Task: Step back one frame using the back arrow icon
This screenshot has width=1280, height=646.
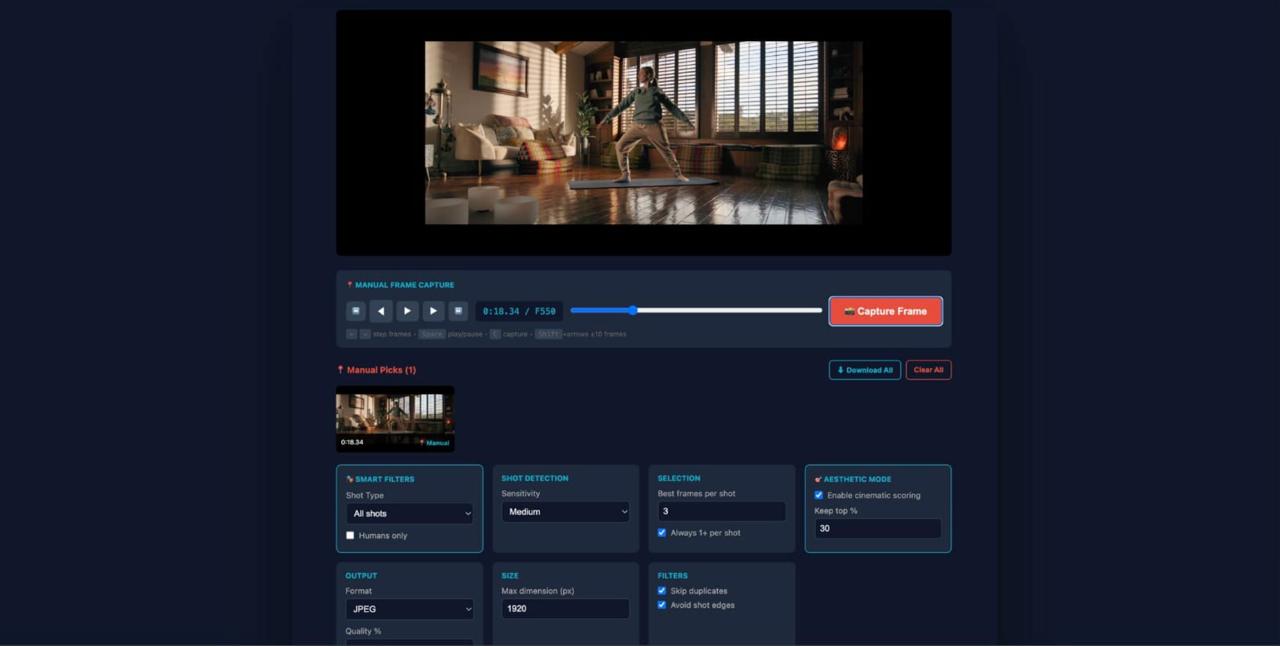Action: (381, 310)
